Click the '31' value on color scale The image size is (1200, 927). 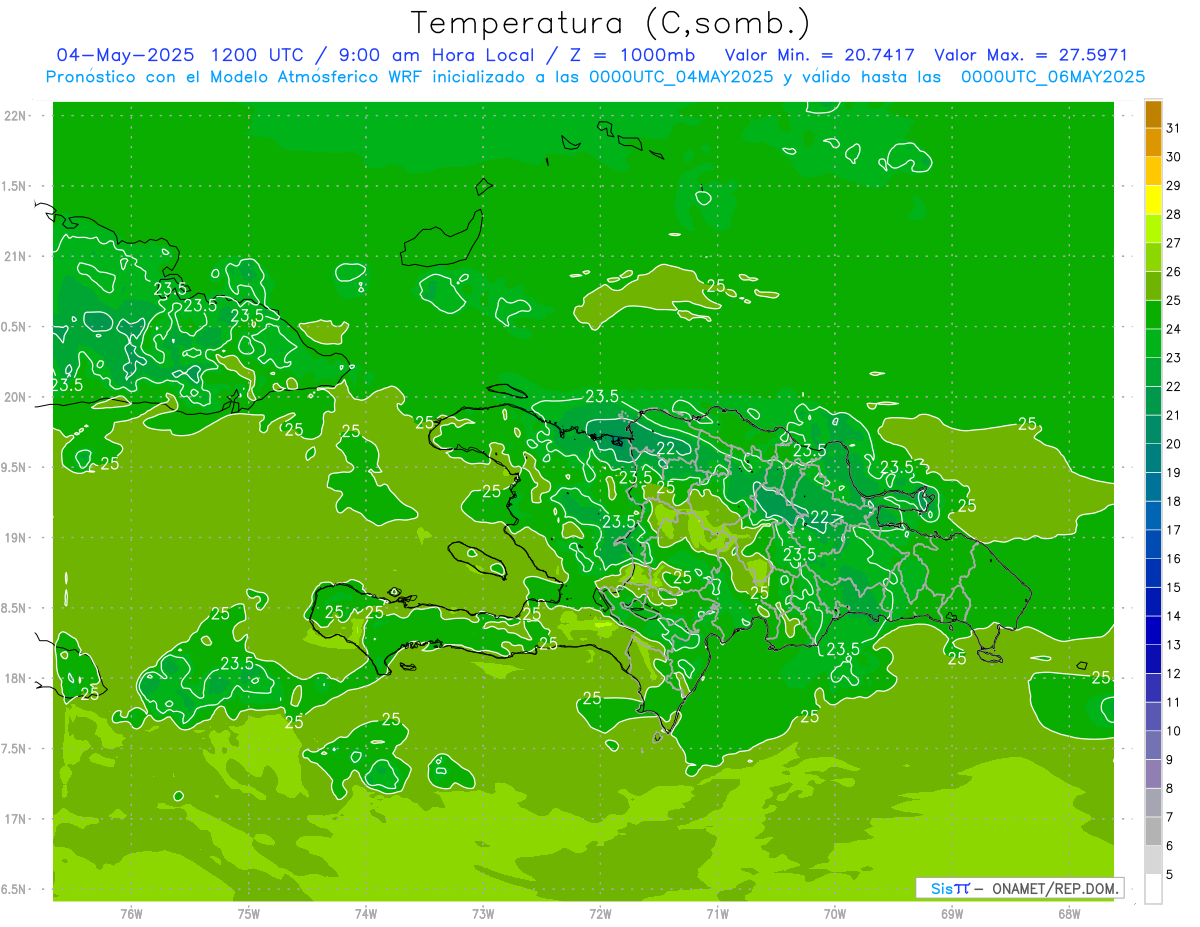click(x=1173, y=128)
